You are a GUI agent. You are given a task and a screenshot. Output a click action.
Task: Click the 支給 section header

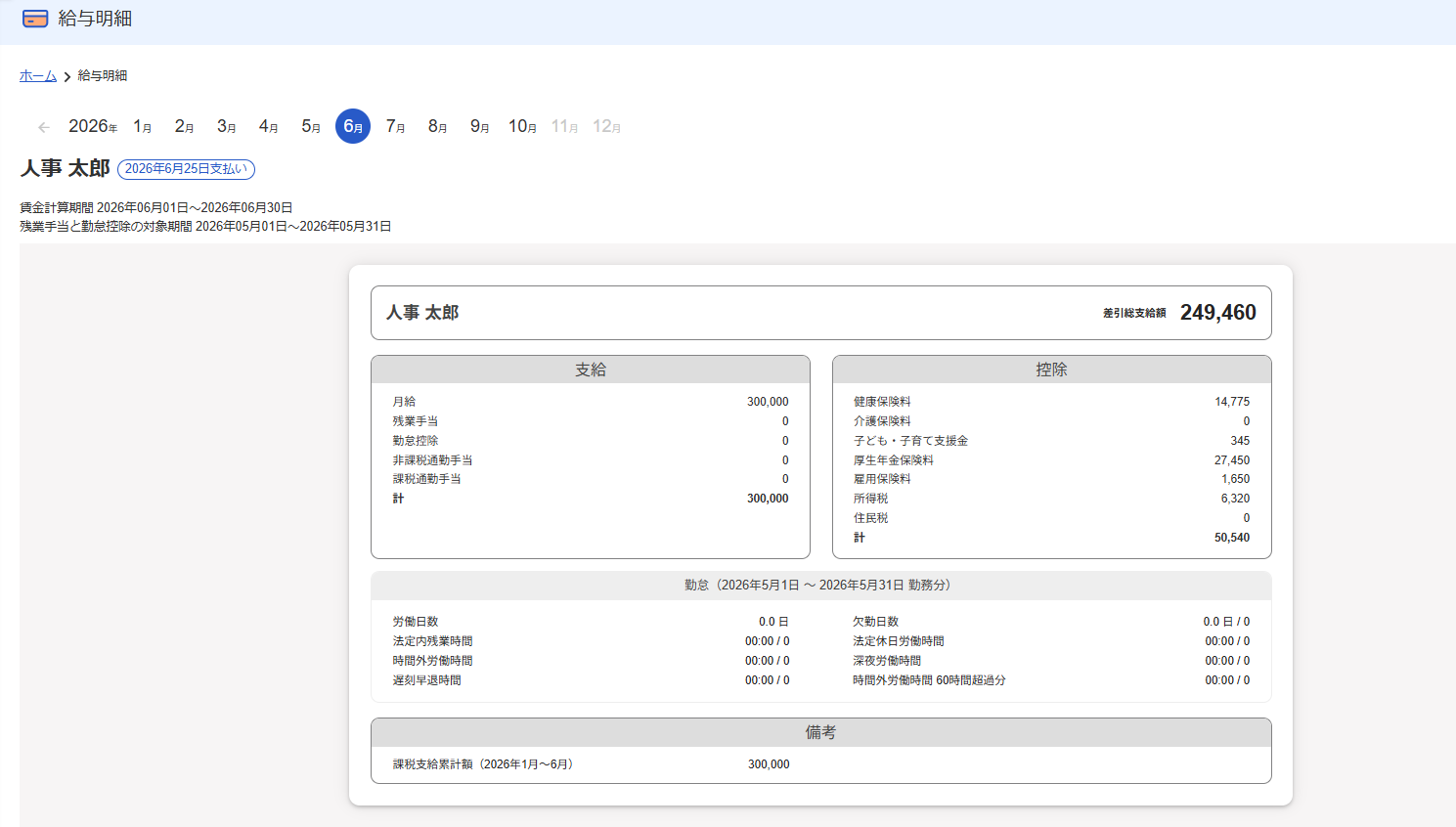(x=591, y=370)
